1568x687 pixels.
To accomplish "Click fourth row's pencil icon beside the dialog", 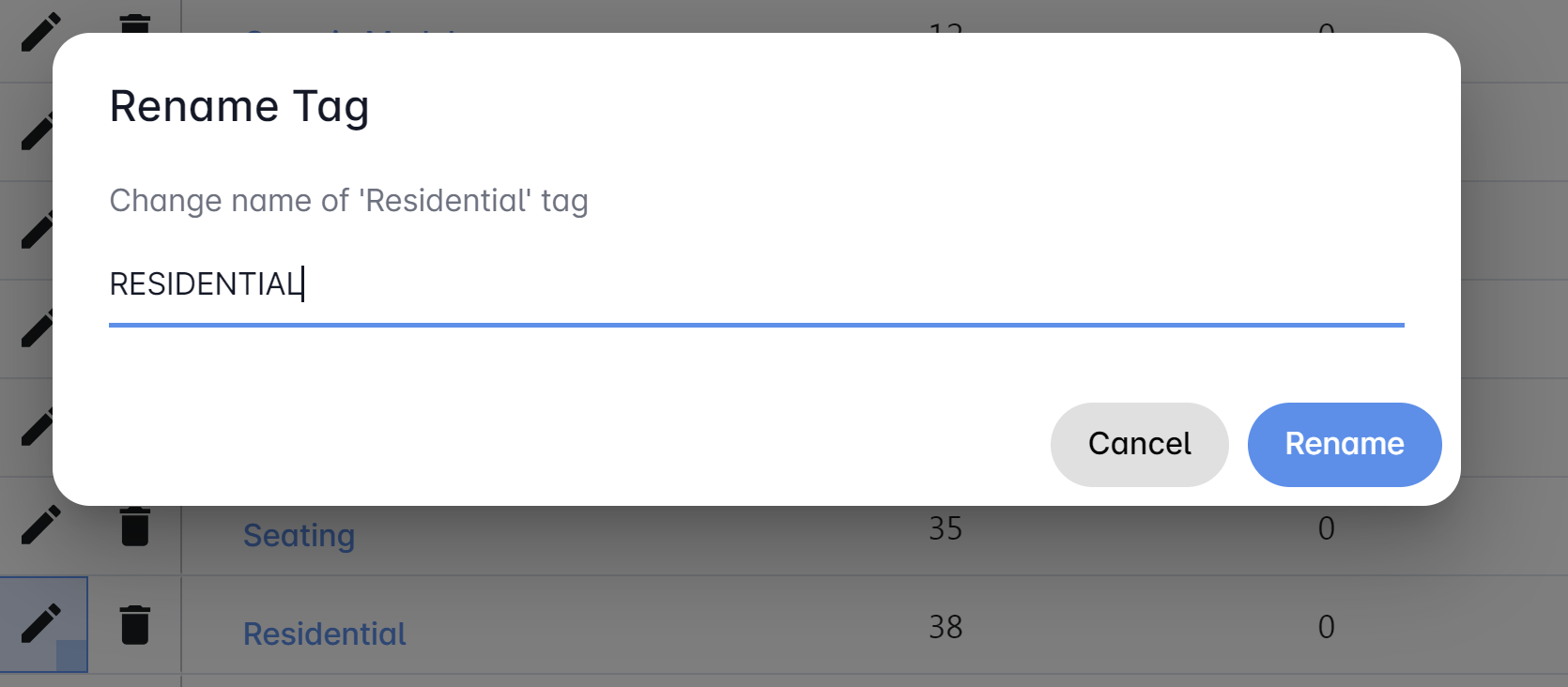I will click(34, 329).
